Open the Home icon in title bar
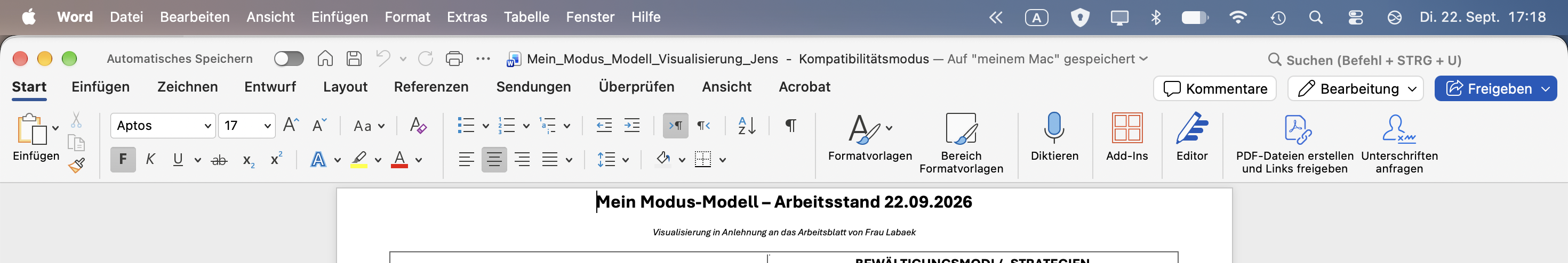 (325, 59)
